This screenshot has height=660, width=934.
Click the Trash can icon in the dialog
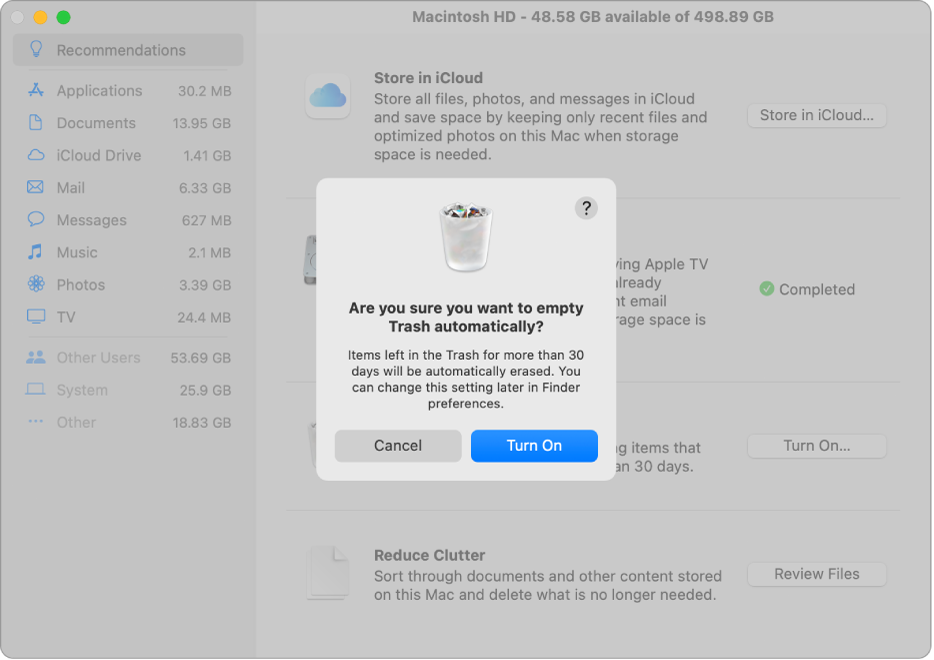click(466, 236)
